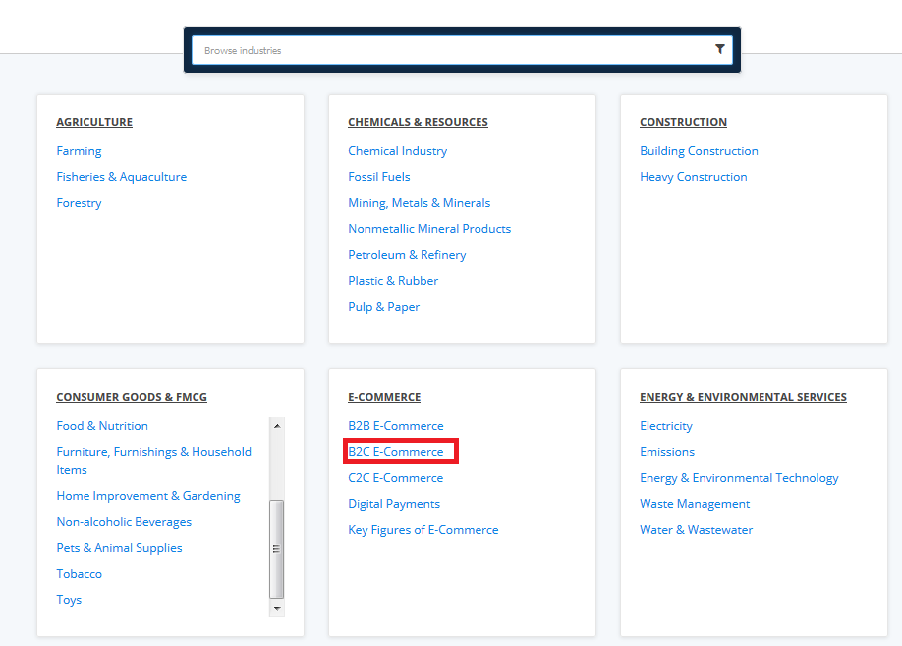Screen dimensions: 902x646
Task: Click the Pulp & Paper link
Action: [384, 307]
